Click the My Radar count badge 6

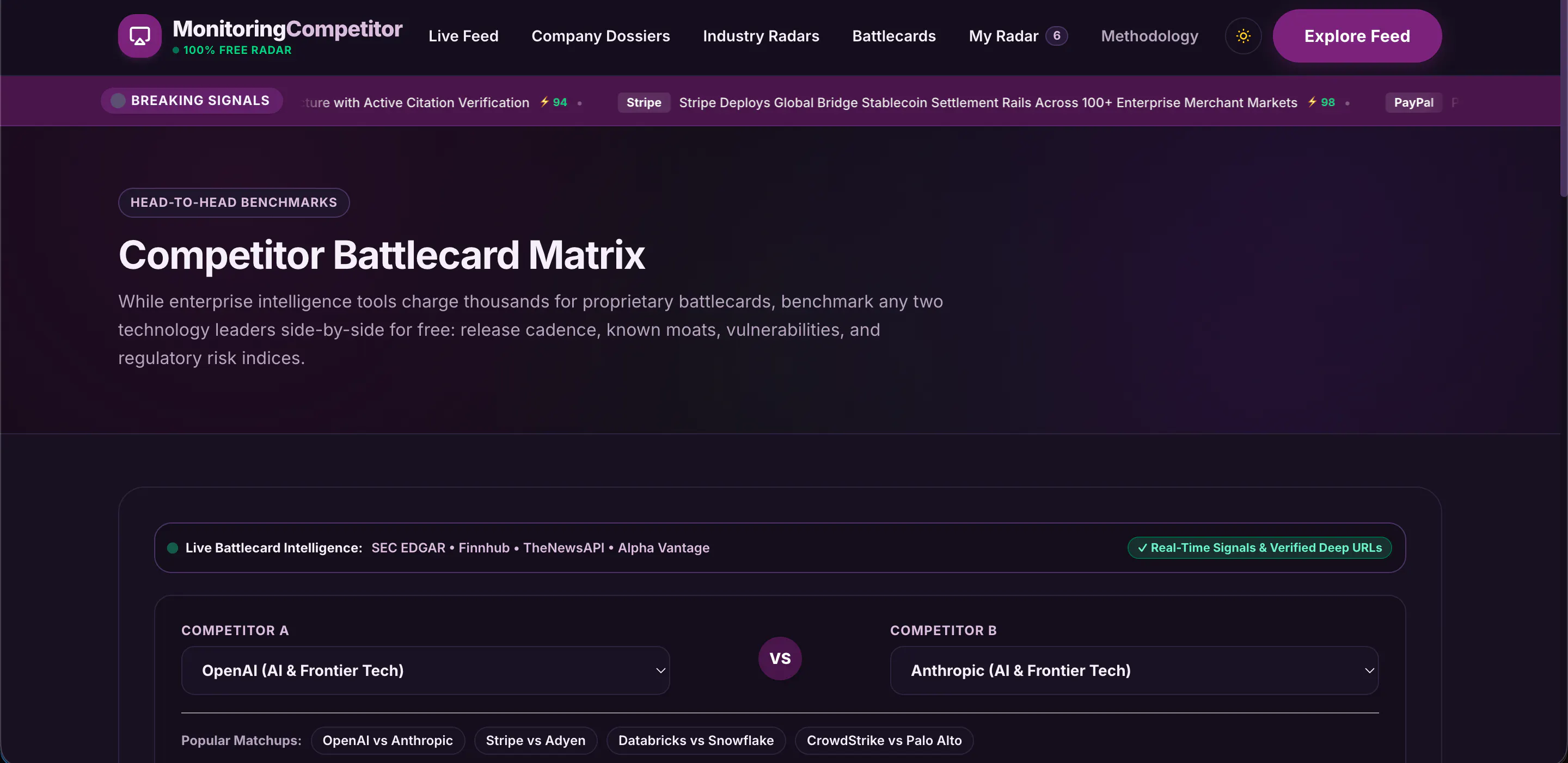pyautogui.click(x=1057, y=36)
